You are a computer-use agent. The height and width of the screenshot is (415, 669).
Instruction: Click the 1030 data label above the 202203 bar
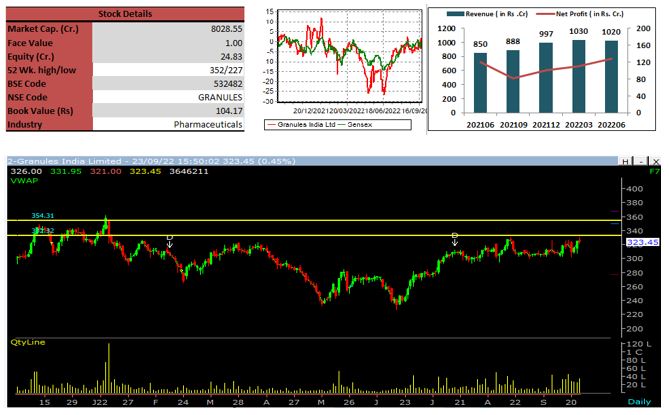[579, 31]
